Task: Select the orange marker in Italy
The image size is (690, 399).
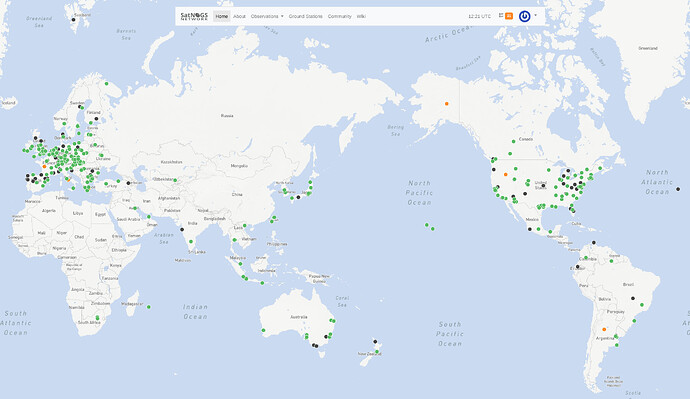Action: click(68, 179)
